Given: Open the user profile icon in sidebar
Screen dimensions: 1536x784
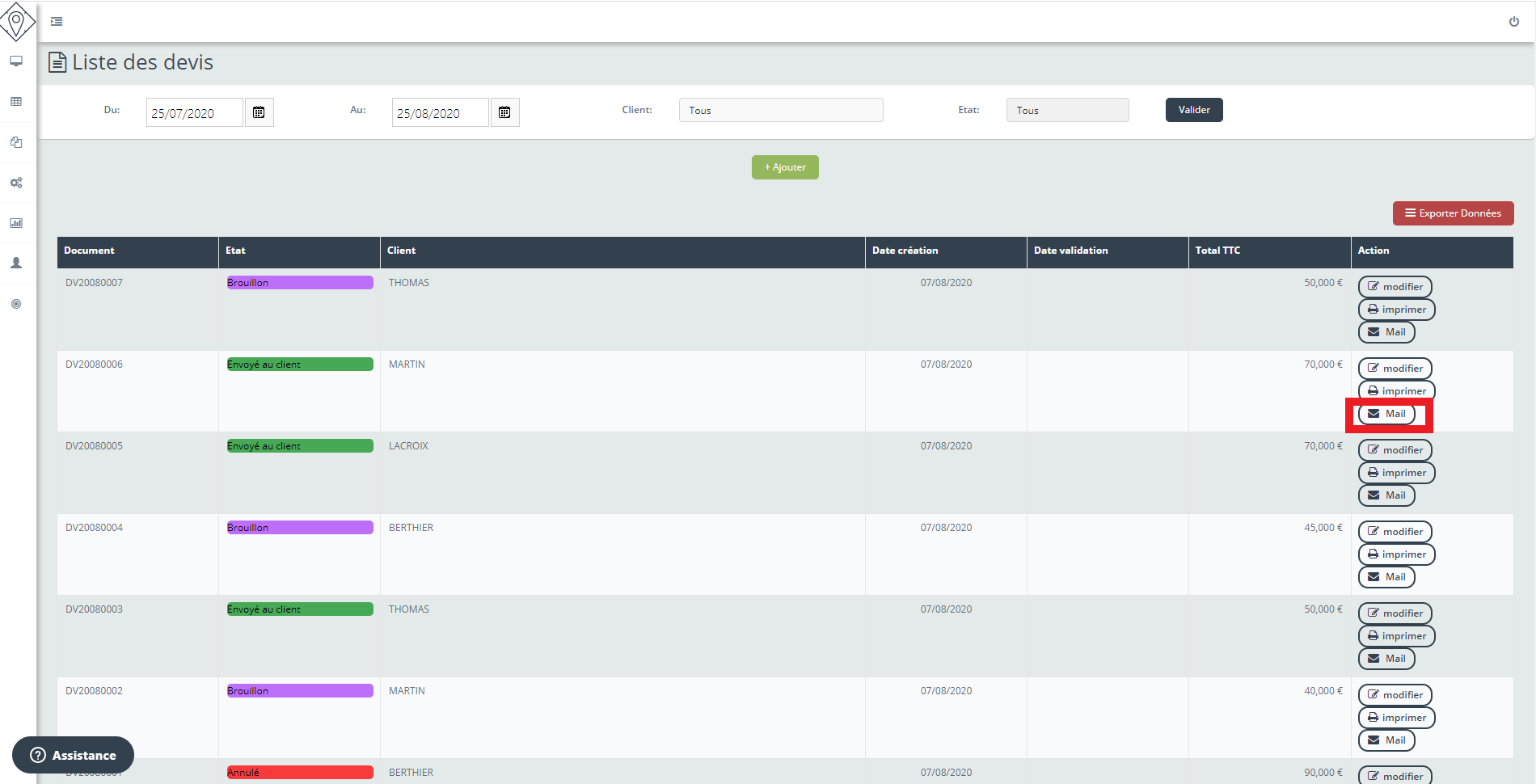Looking at the screenshot, I should tap(16, 263).
